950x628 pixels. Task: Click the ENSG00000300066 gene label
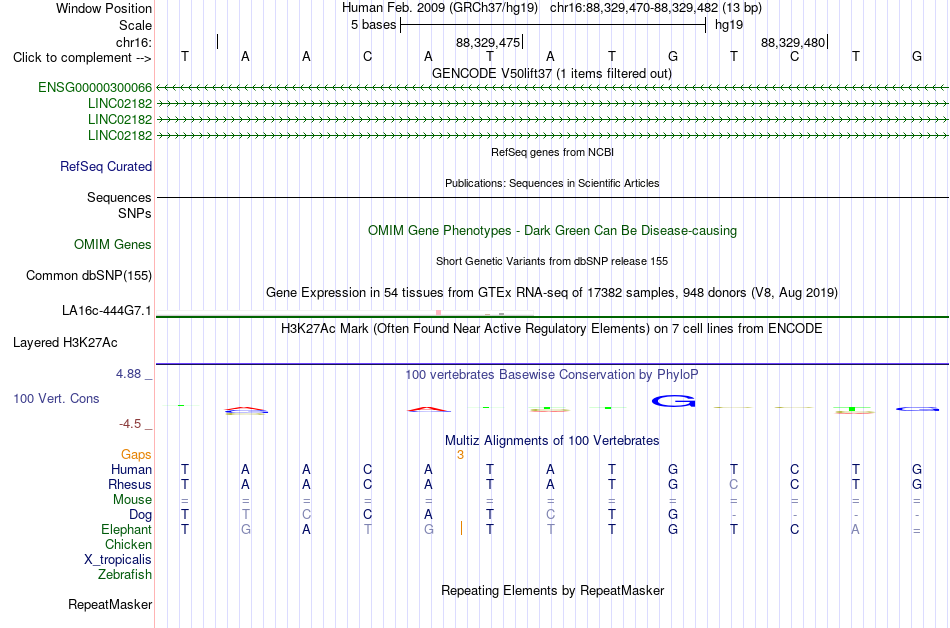tap(95, 88)
